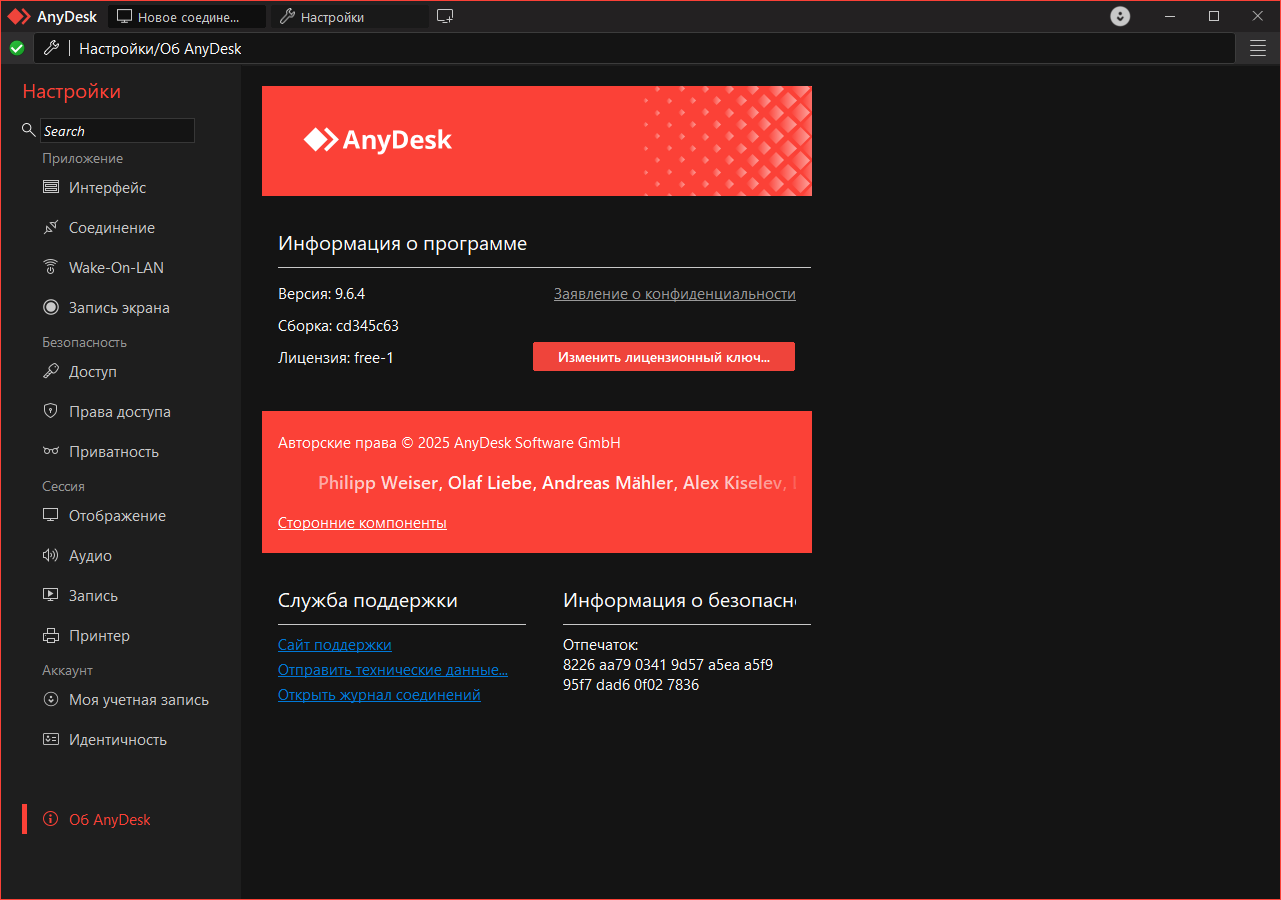Click the green checkmark connection status icon
The height and width of the screenshot is (900, 1281).
point(17,48)
